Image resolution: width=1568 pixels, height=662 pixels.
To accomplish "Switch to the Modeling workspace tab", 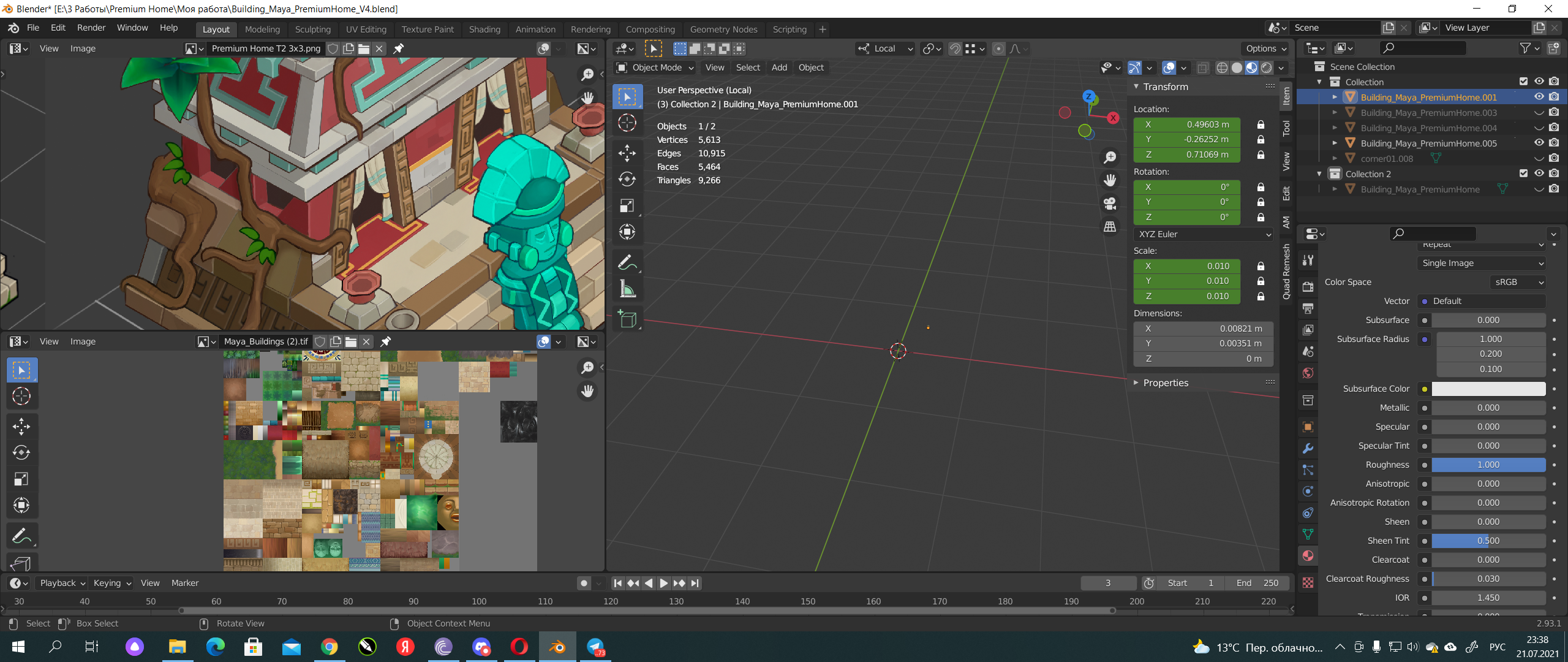I will pos(262,29).
